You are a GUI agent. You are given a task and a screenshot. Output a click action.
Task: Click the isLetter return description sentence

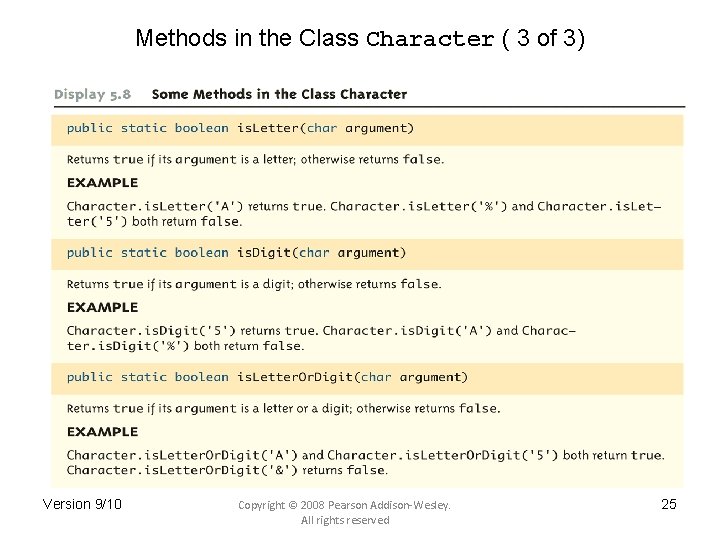[255, 159]
